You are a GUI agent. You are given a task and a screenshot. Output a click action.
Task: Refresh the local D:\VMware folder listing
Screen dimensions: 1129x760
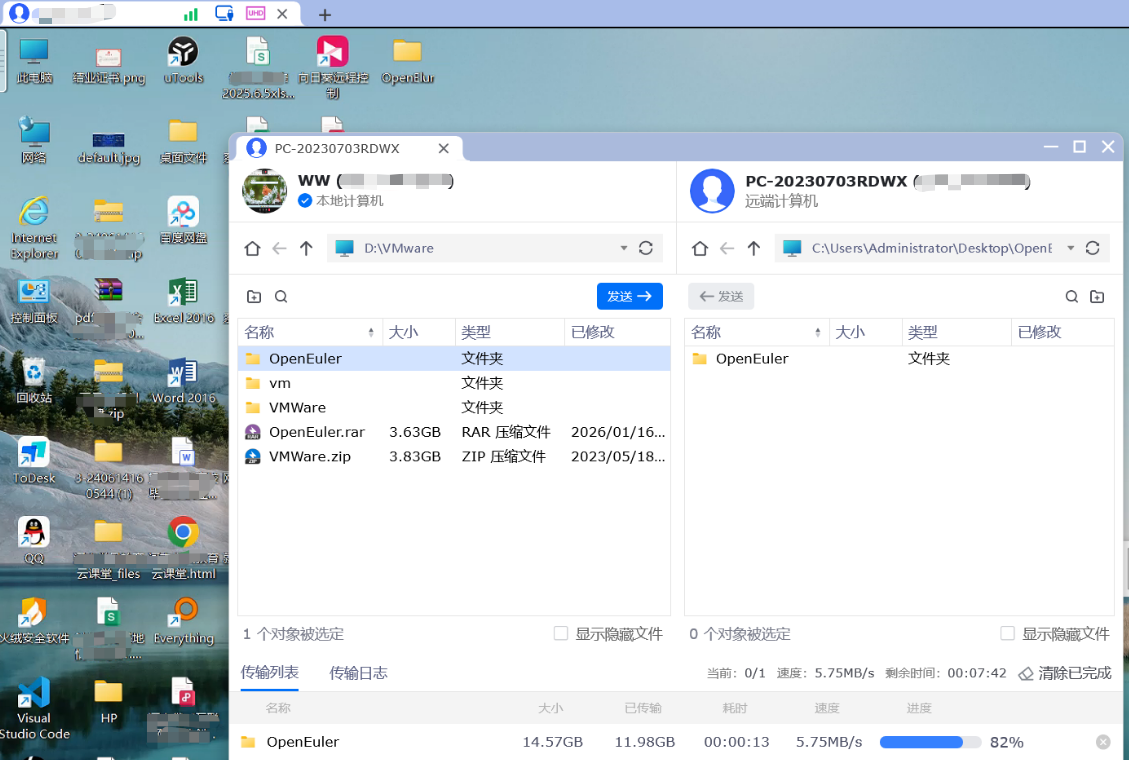[646, 248]
